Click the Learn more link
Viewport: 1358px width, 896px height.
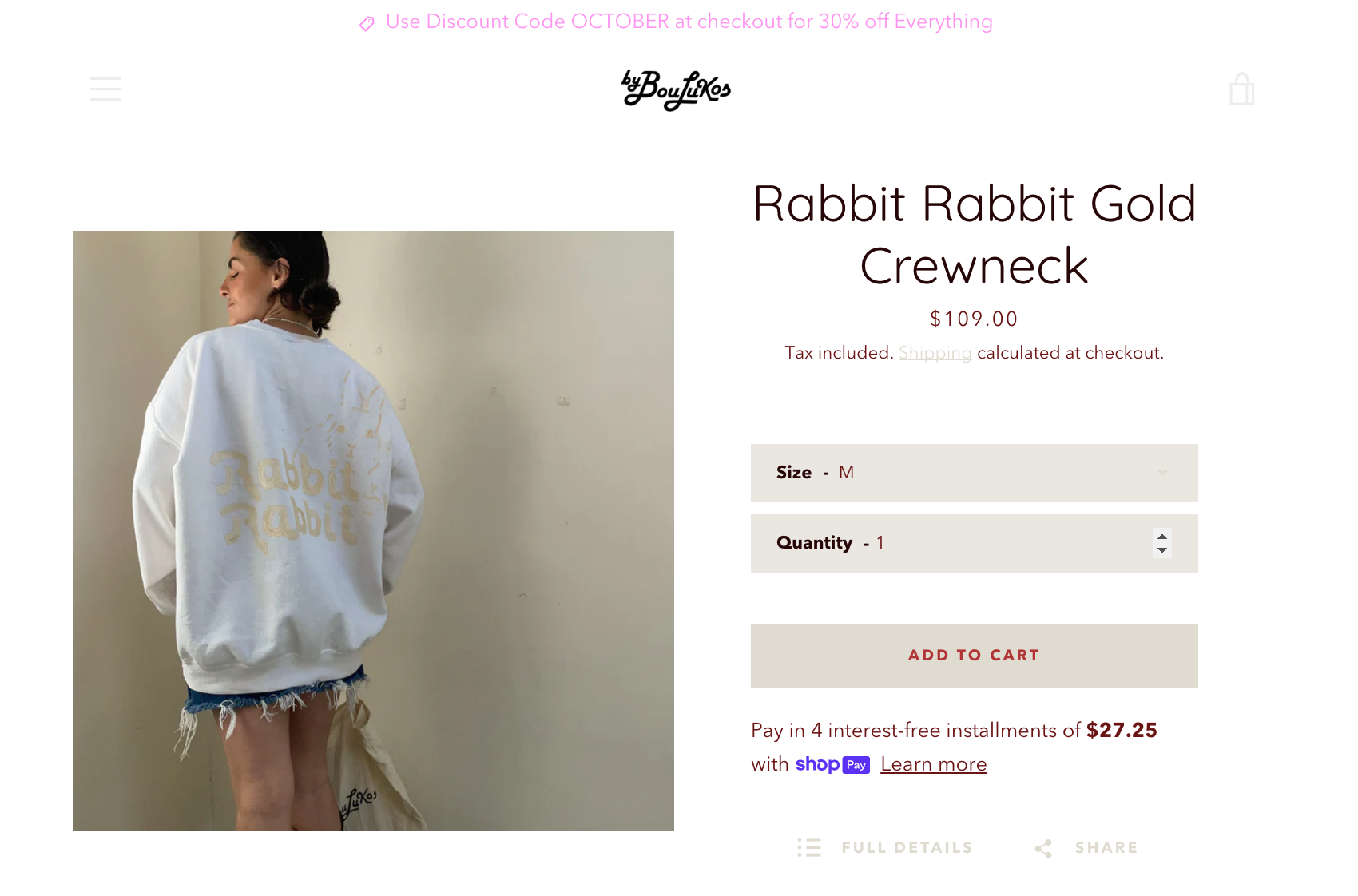tap(934, 764)
